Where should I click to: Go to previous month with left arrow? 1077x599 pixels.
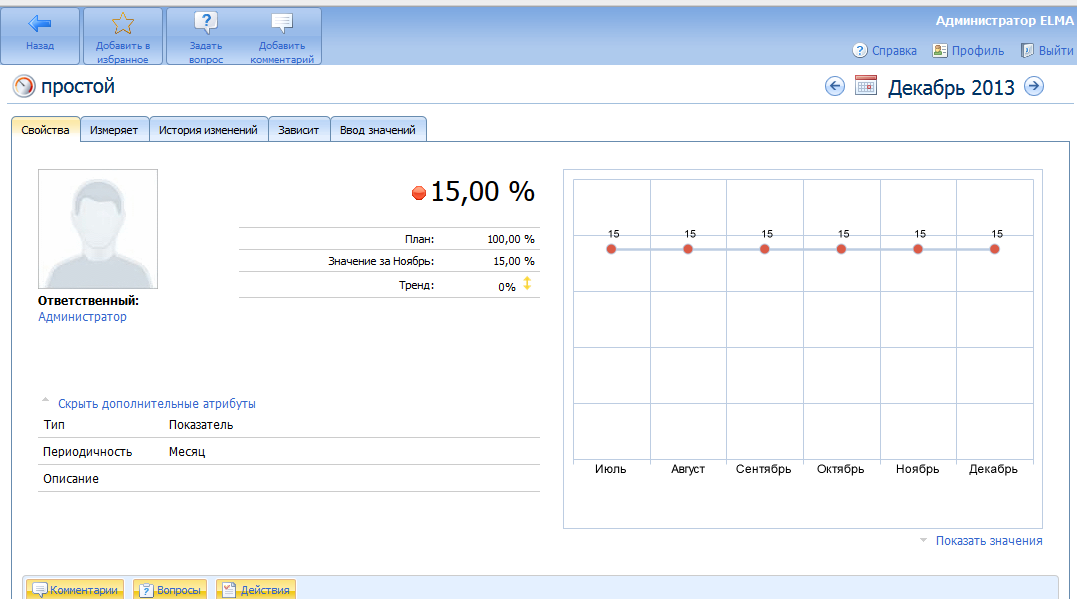[x=834, y=87]
